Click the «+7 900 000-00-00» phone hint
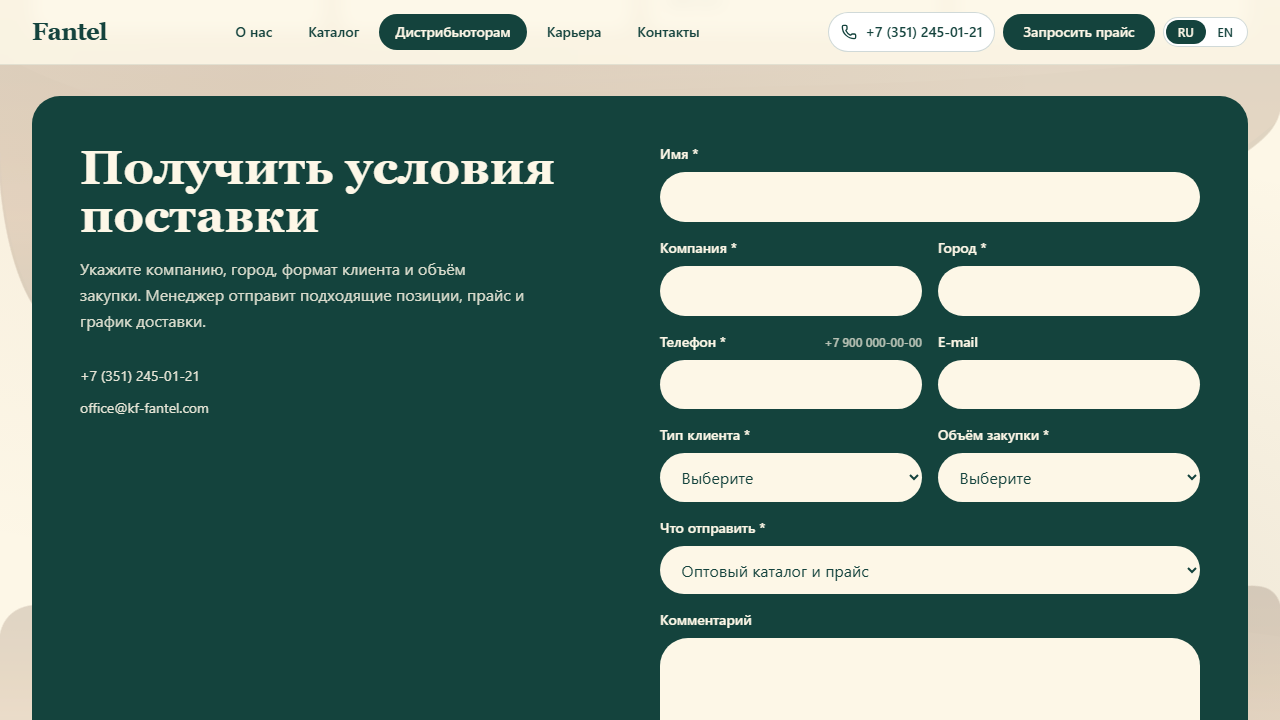The height and width of the screenshot is (720, 1280). tap(873, 343)
